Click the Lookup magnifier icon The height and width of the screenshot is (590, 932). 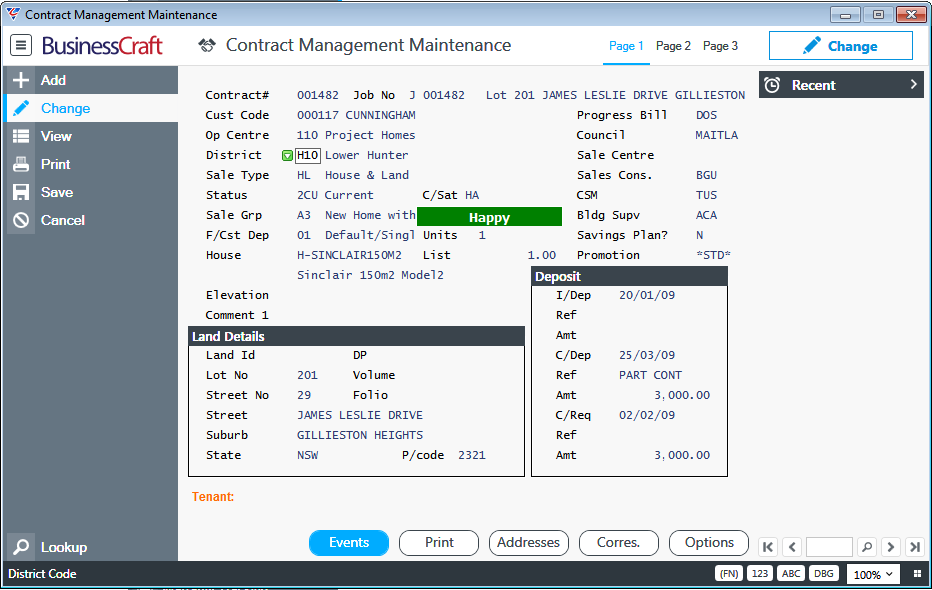click(x=21, y=547)
